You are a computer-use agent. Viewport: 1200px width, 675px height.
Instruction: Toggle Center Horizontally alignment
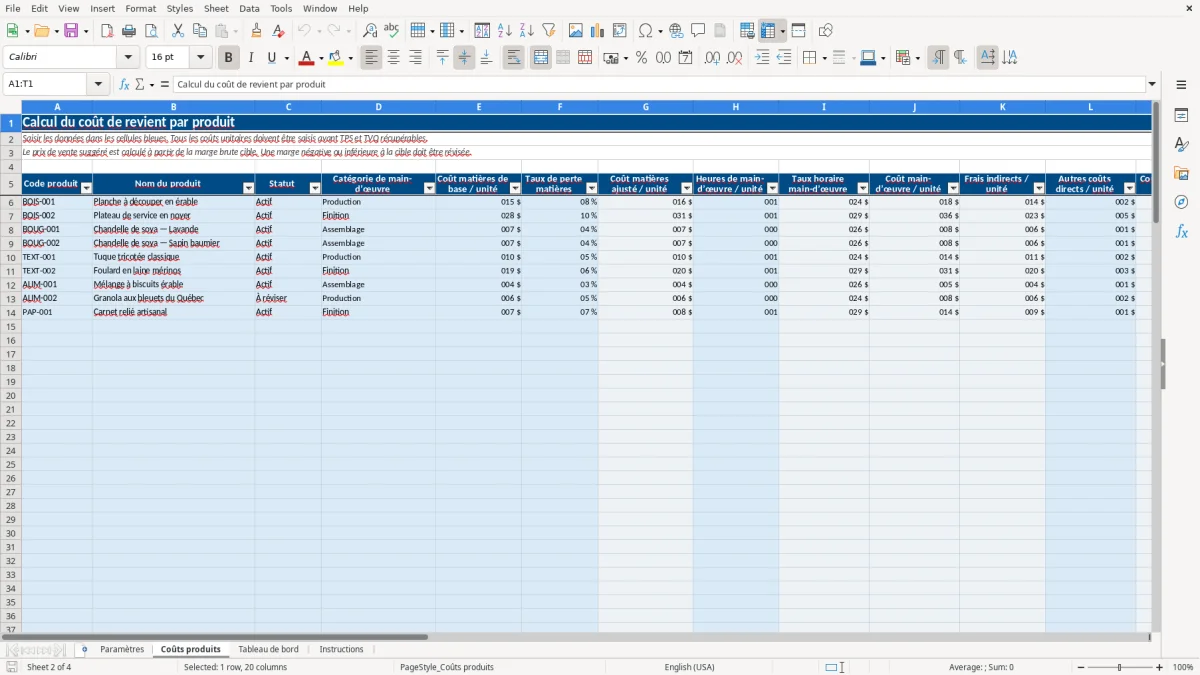[x=393, y=58]
